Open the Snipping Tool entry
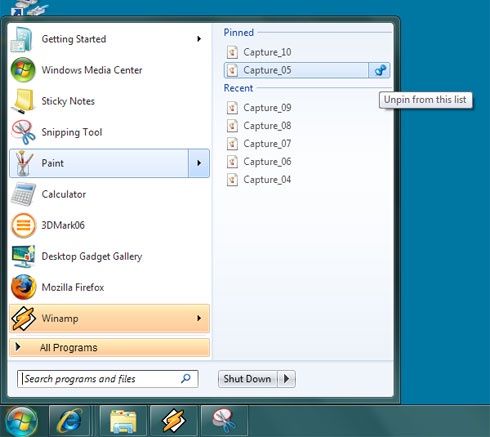Screen dimensions: 490x437 [109, 132]
